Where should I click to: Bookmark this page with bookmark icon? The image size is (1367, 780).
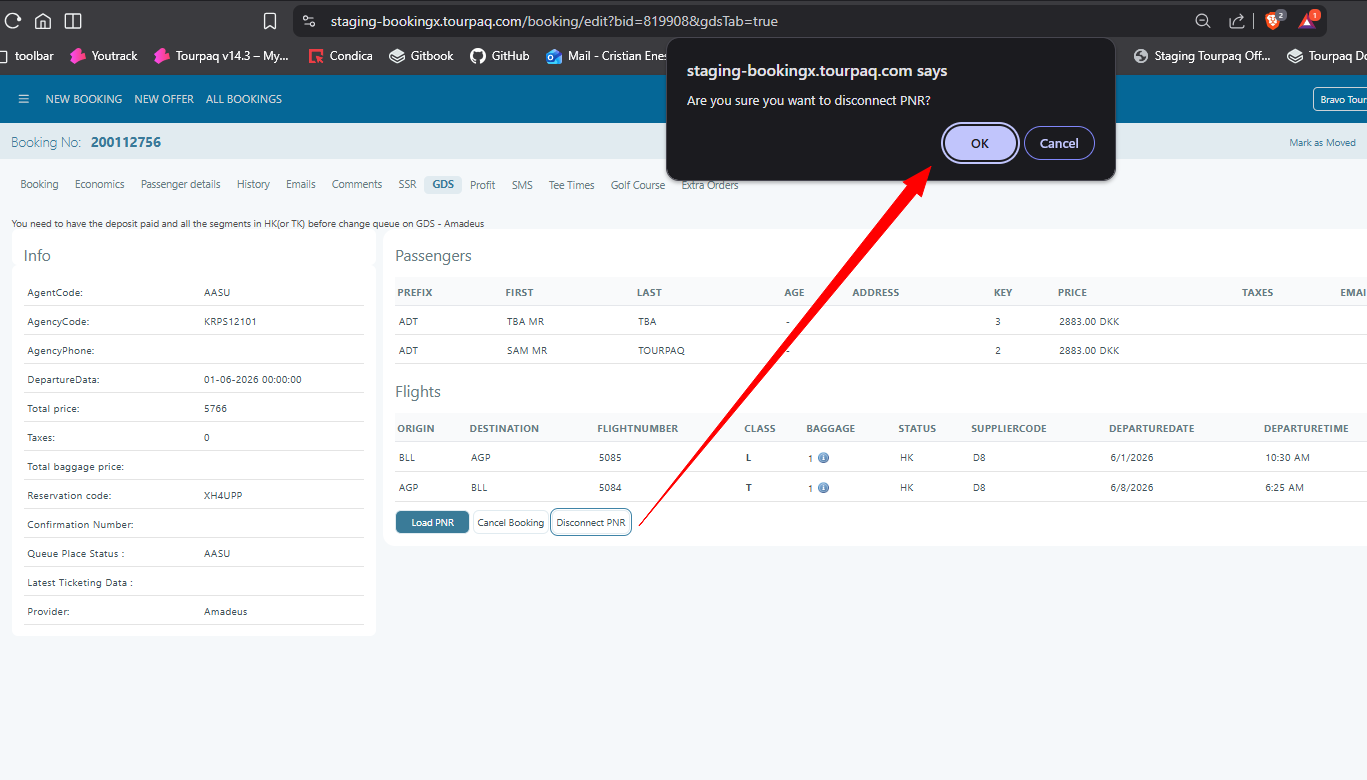(x=269, y=21)
